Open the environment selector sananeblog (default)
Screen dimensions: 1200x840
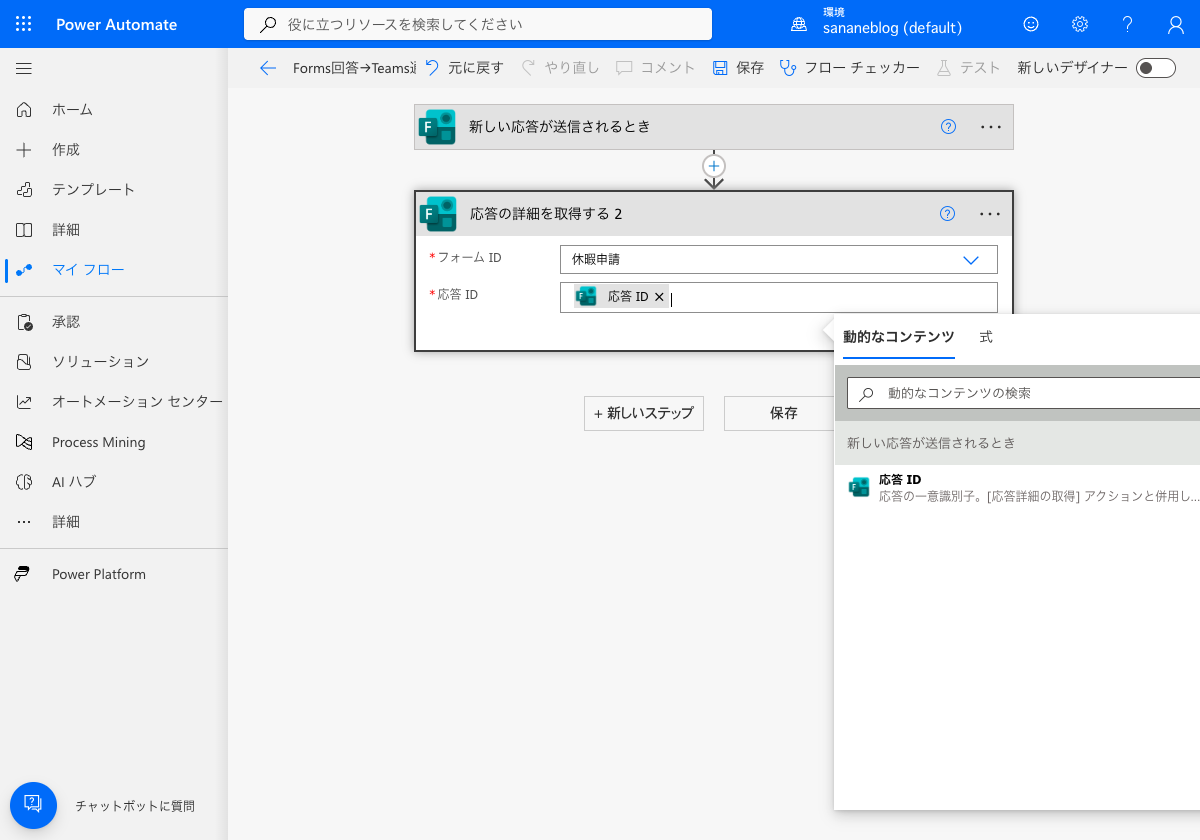(x=876, y=24)
